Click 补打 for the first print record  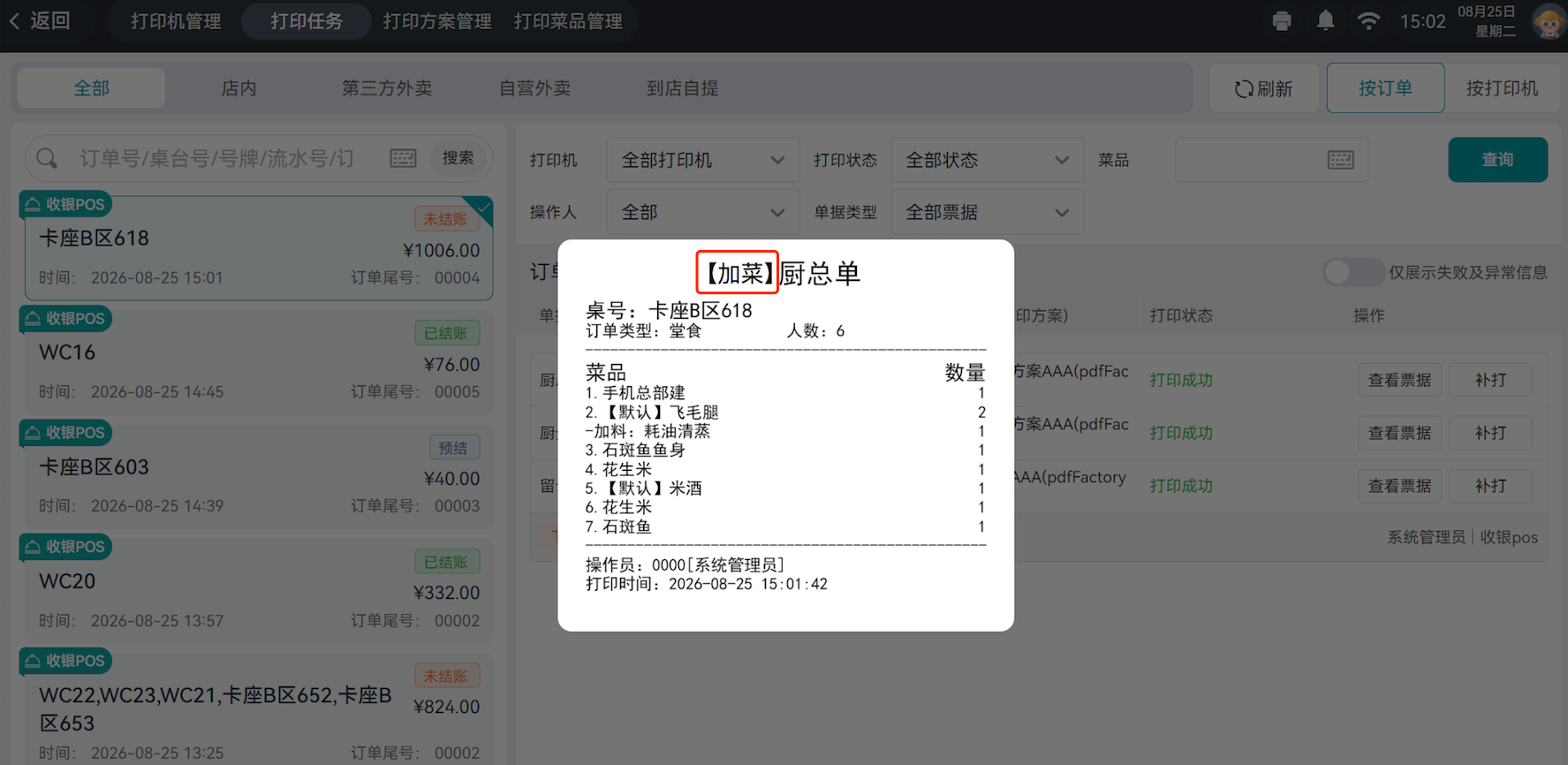(1490, 380)
